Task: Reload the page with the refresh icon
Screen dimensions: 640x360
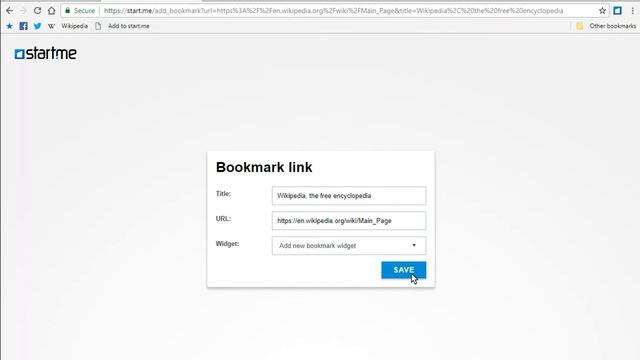Action: pos(37,11)
